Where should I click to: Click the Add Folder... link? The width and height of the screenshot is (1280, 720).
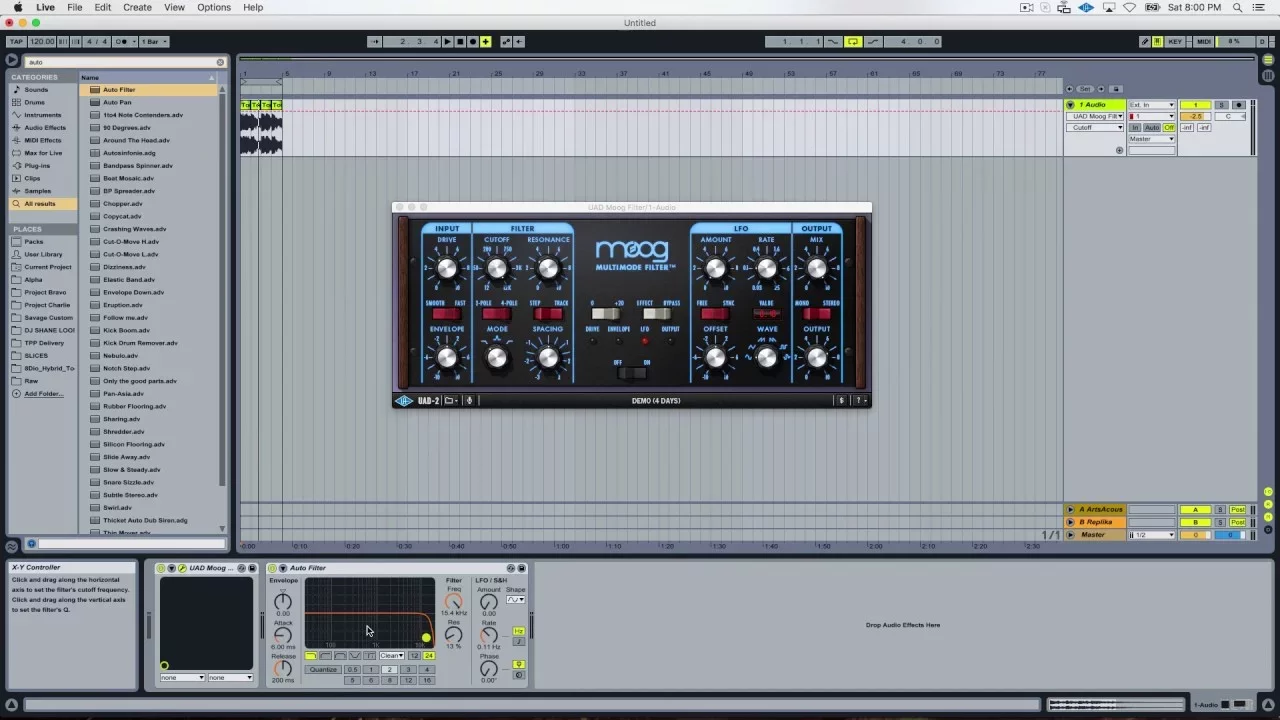43,394
